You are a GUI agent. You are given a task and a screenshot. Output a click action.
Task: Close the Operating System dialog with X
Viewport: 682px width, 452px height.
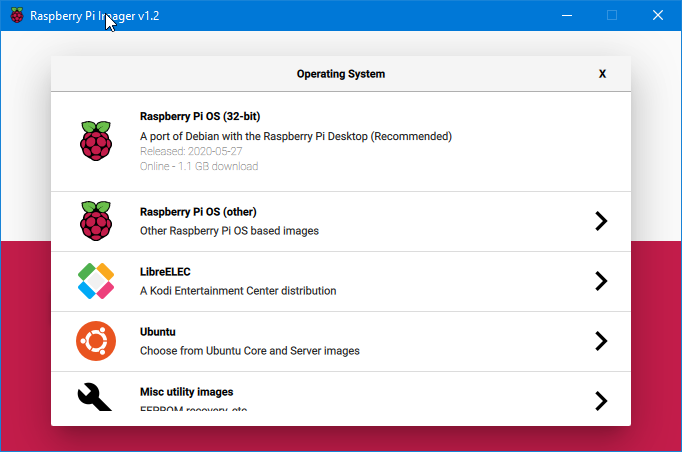click(602, 74)
